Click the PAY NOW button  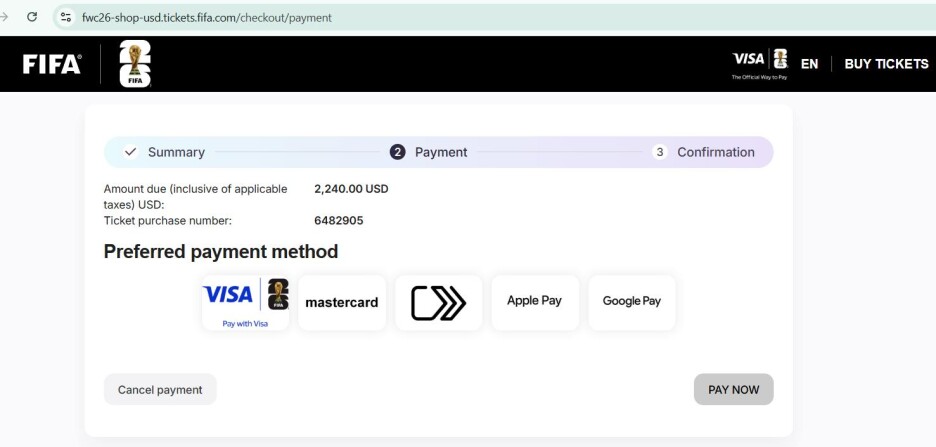733,390
